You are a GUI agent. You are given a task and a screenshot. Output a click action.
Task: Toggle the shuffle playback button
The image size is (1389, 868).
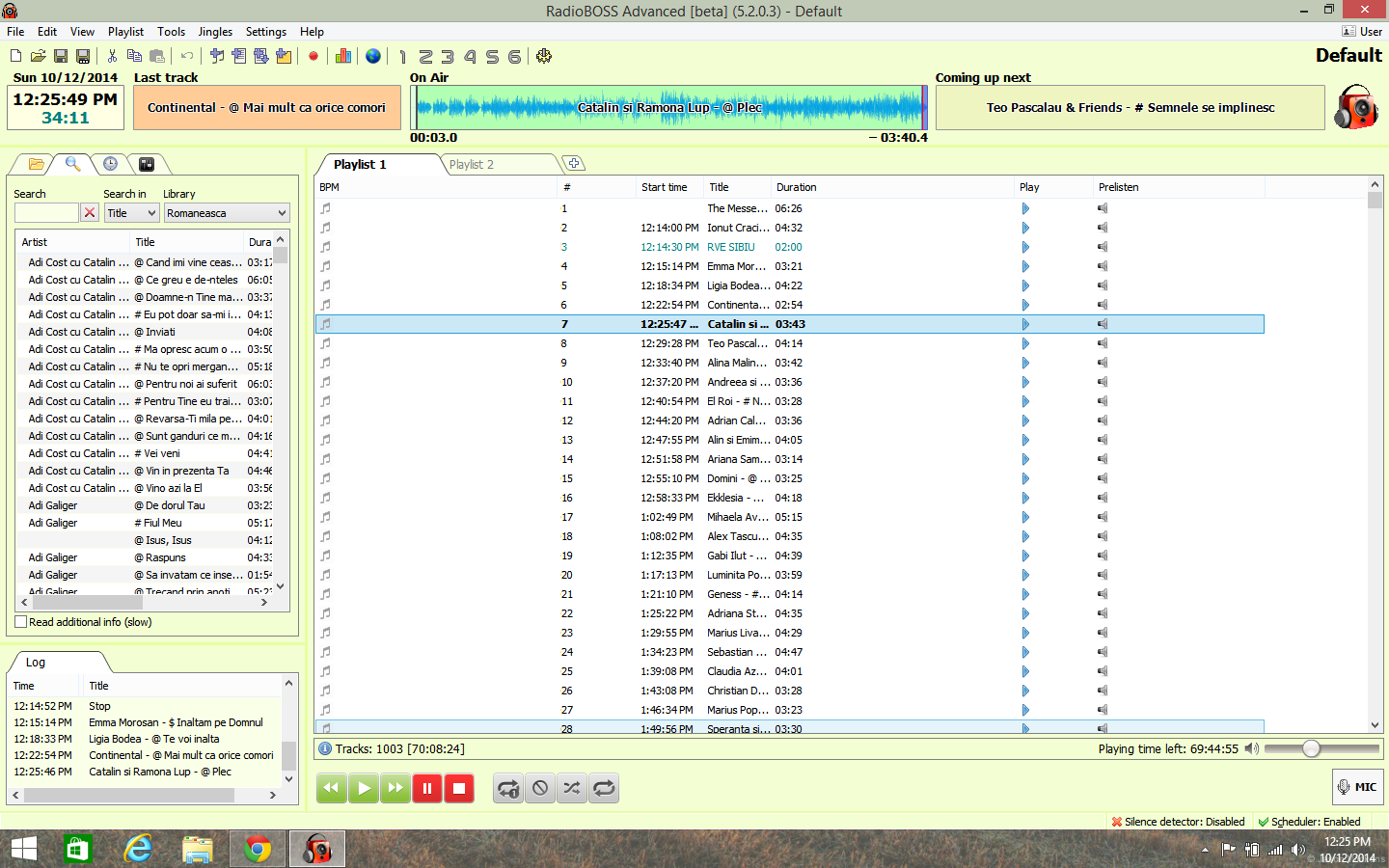(x=572, y=788)
